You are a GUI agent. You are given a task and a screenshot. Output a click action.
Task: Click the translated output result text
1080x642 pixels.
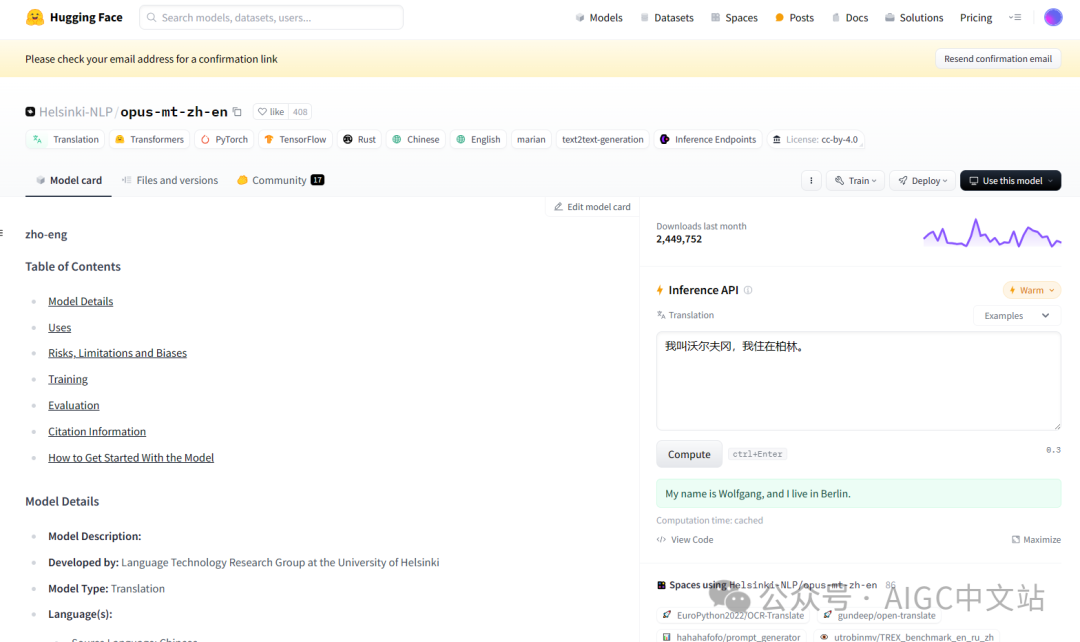point(758,493)
